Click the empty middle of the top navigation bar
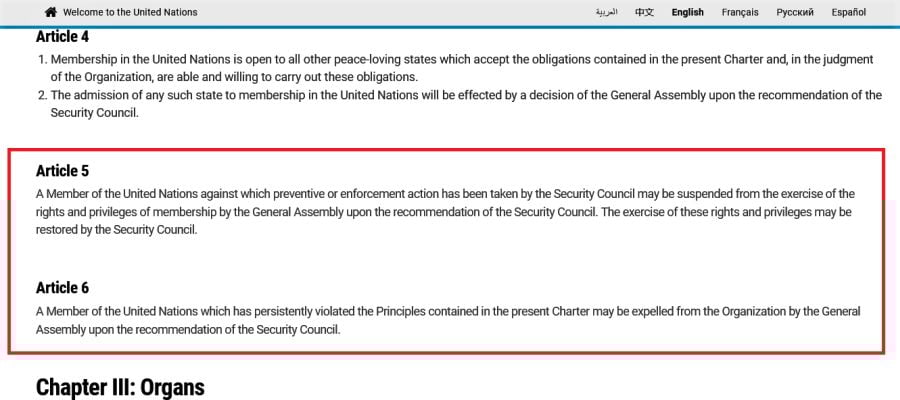Screen dimensions: 900x400 point(400,12)
